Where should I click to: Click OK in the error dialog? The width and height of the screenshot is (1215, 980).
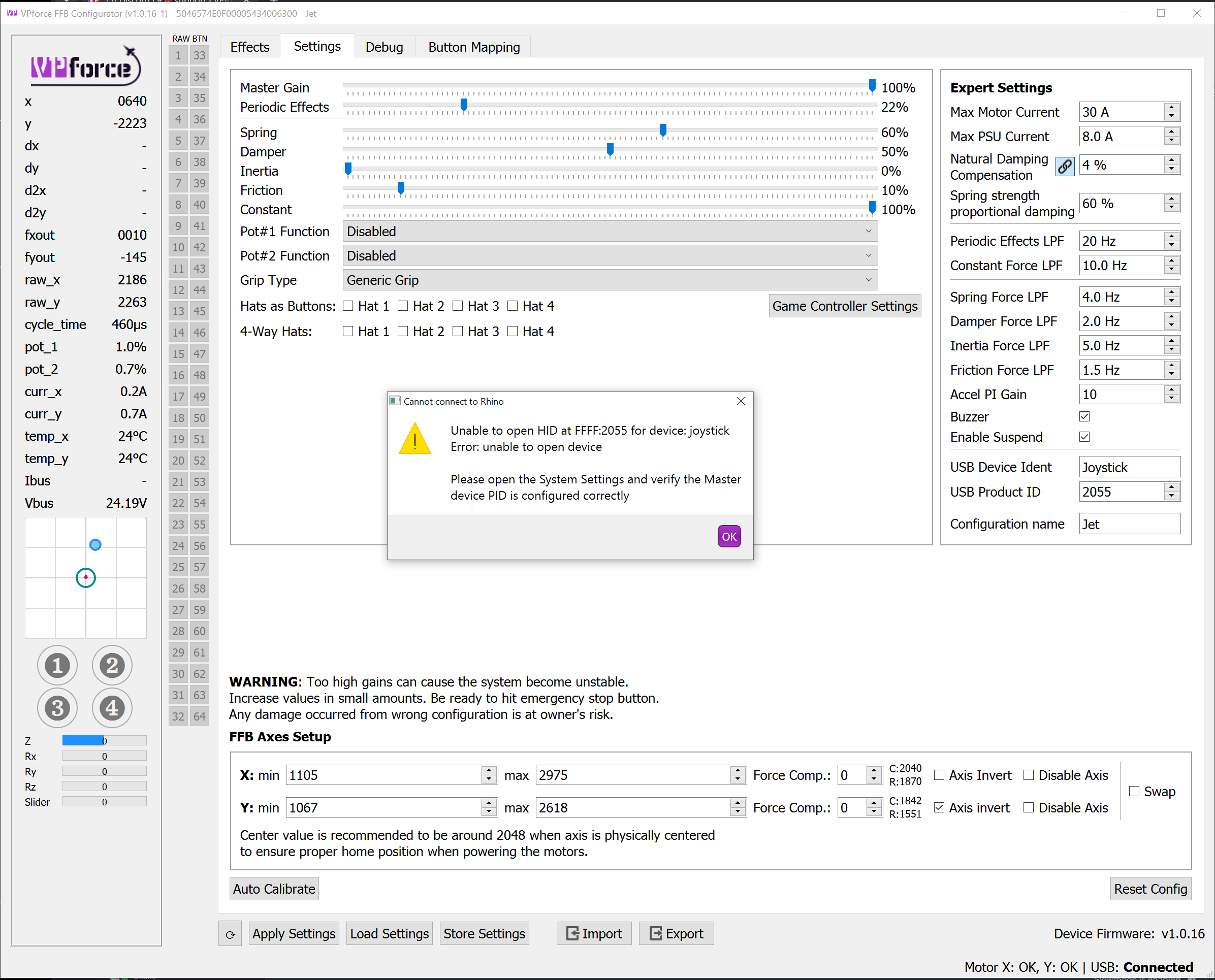pyautogui.click(x=729, y=536)
